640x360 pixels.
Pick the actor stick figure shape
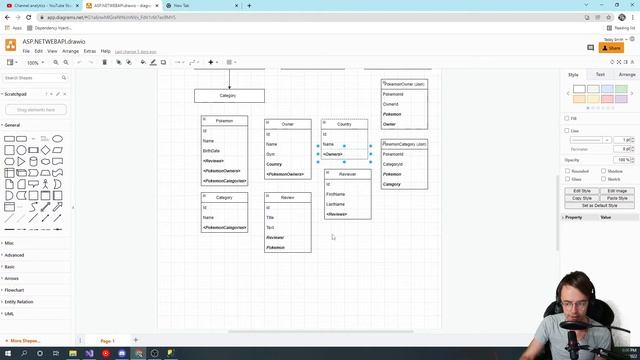tap(45, 184)
